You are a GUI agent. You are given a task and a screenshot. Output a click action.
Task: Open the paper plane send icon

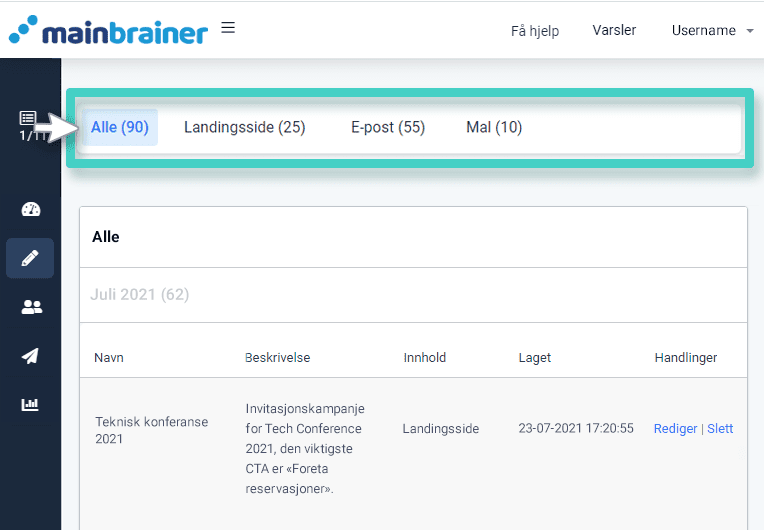[30, 356]
